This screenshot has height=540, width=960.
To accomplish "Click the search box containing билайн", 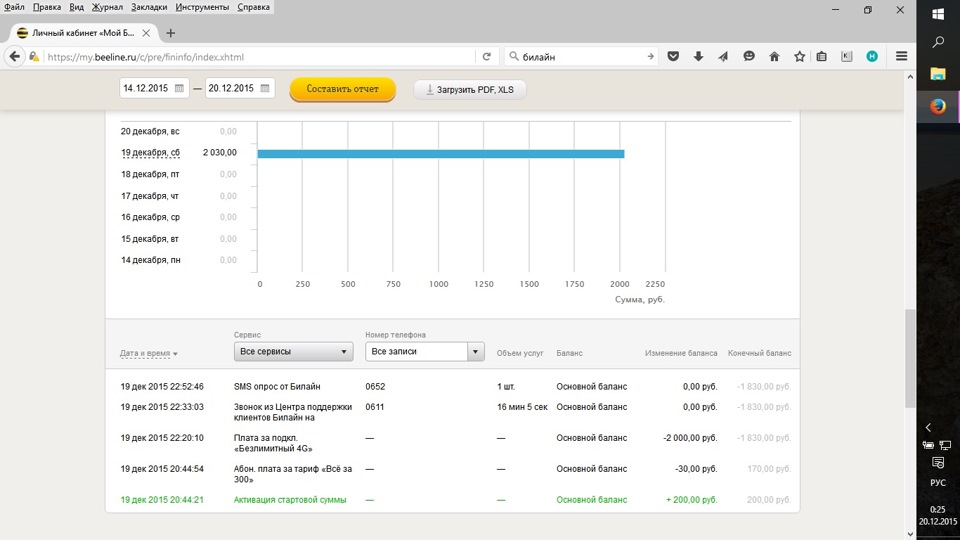I will (580, 56).
